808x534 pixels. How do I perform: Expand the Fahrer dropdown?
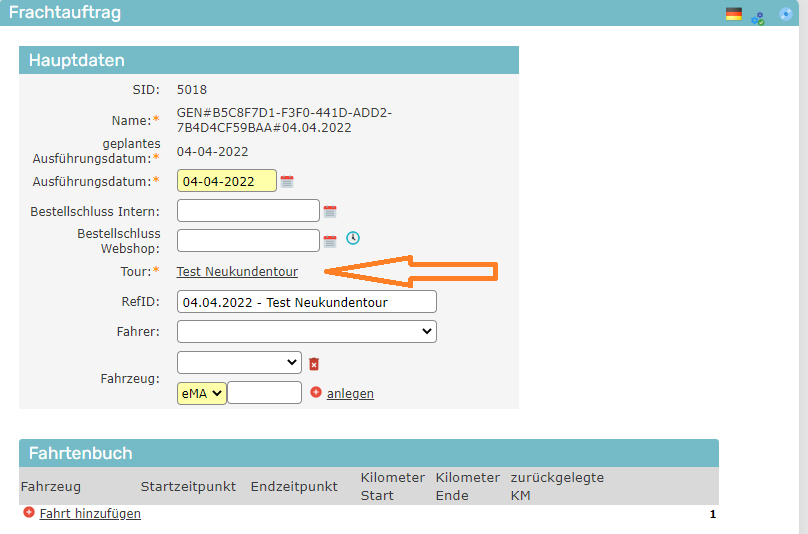click(307, 331)
